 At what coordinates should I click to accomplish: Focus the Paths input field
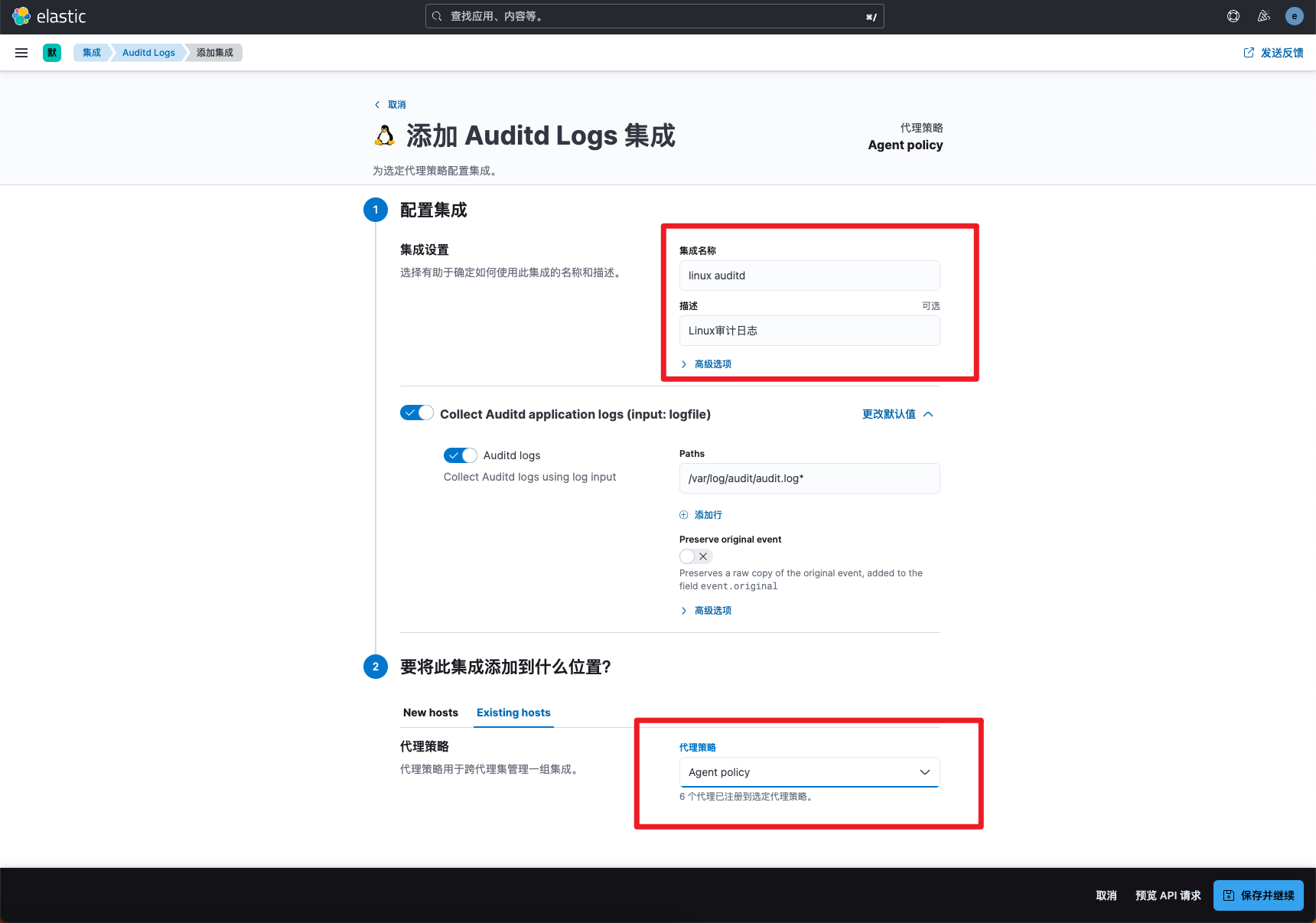point(809,478)
